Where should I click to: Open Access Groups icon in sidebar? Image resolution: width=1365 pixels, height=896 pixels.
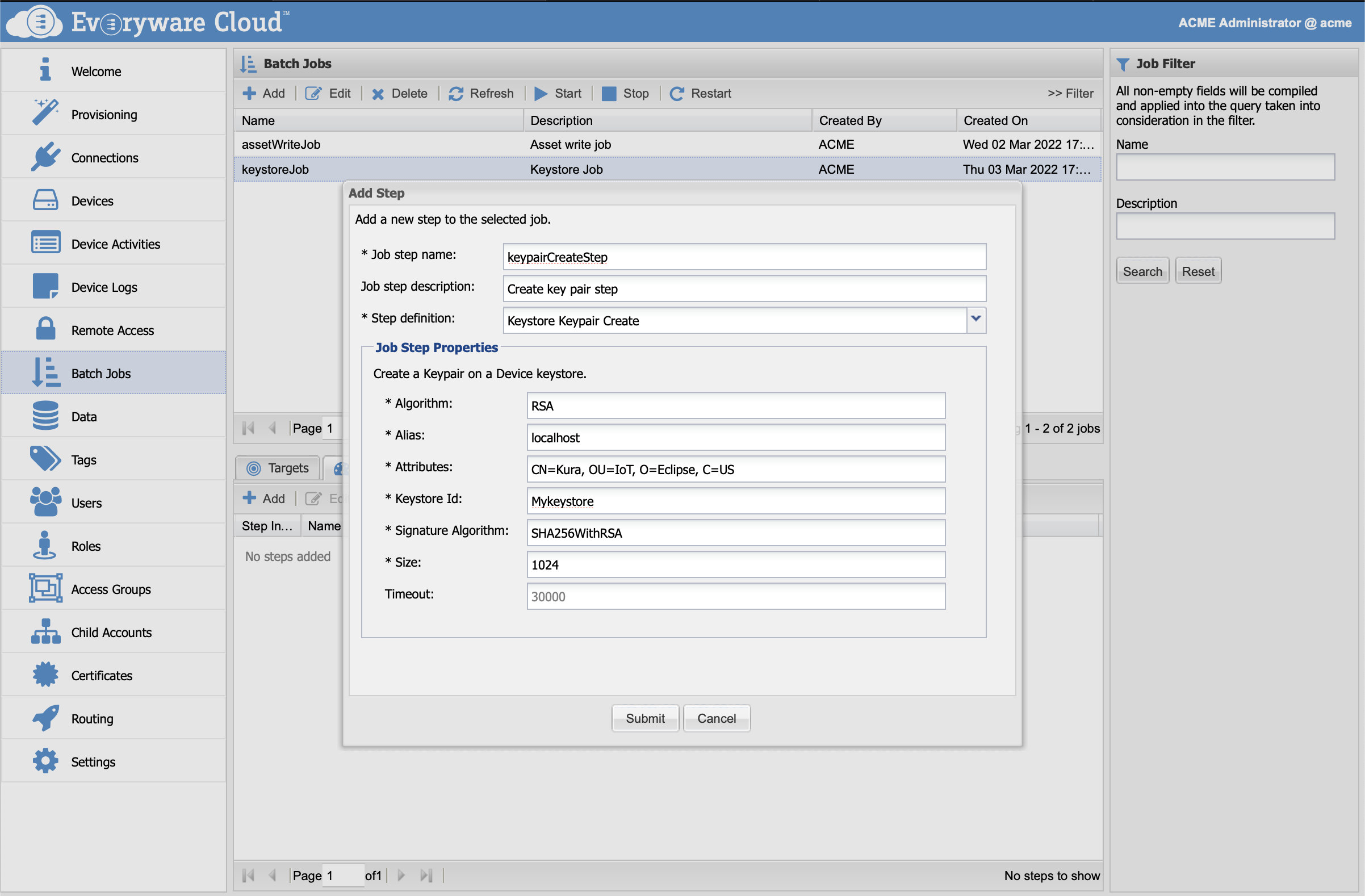(45, 589)
